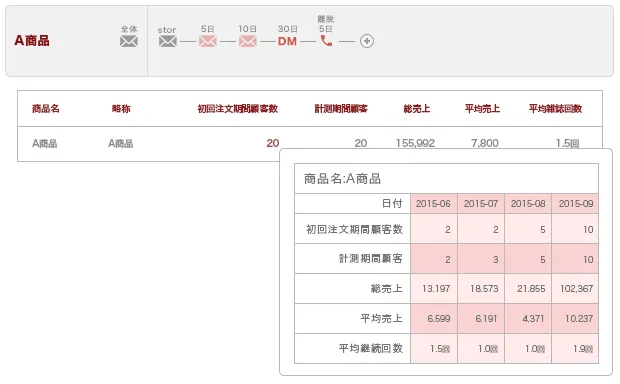Click the 2015-07 date column header

481,204
